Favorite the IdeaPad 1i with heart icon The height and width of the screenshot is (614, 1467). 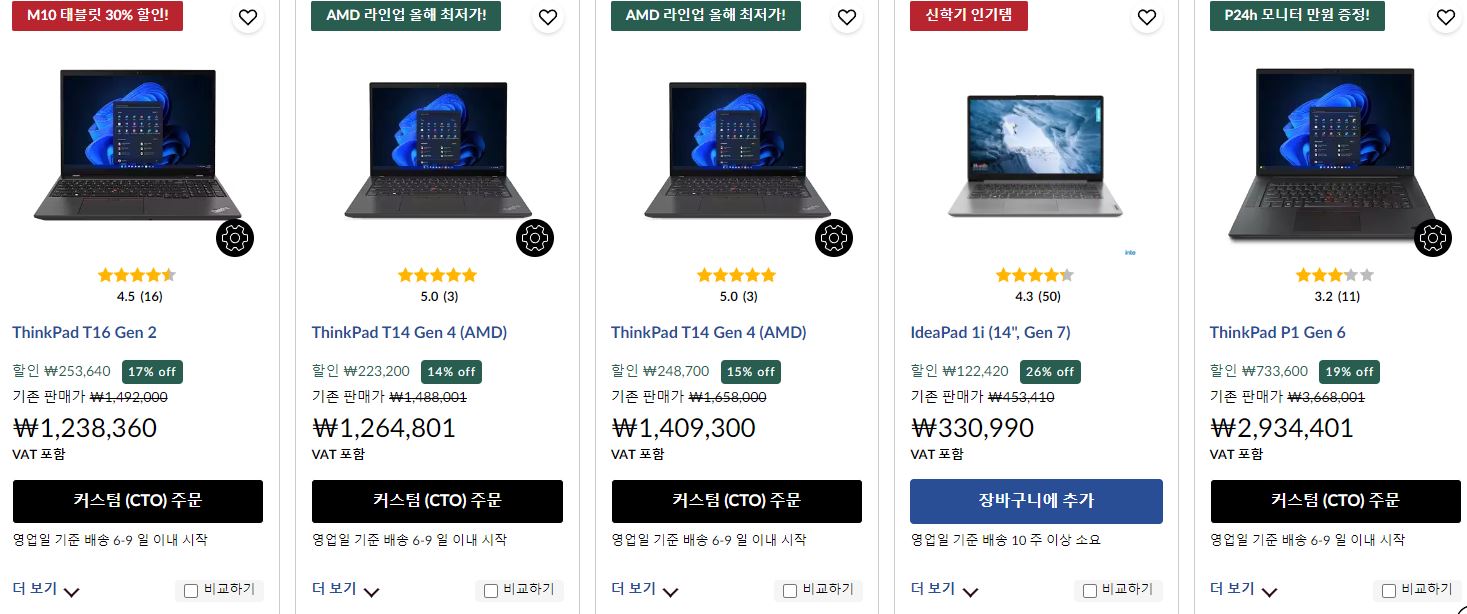[x=1146, y=17]
